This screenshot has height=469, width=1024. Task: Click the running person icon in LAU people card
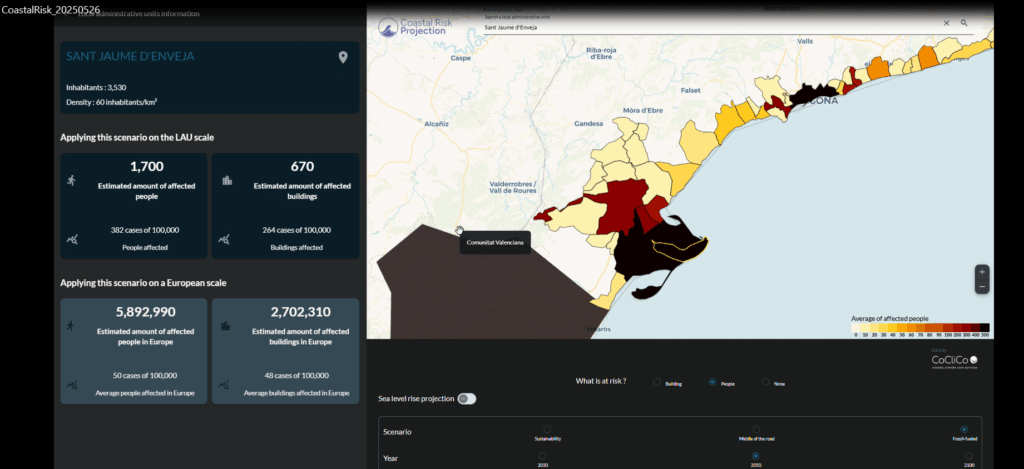tap(71, 180)
